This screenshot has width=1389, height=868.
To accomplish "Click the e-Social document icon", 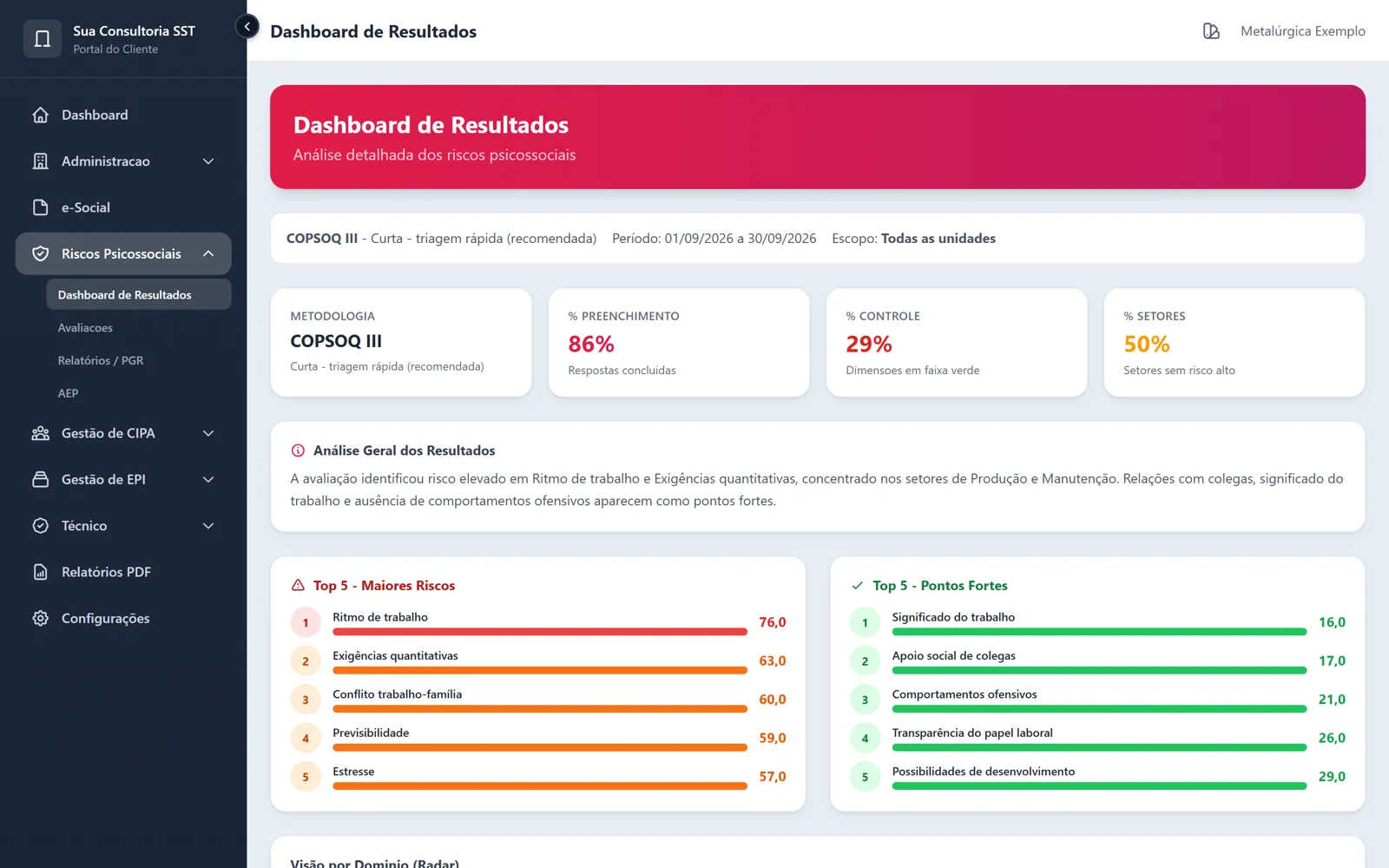I will point(40,207).
